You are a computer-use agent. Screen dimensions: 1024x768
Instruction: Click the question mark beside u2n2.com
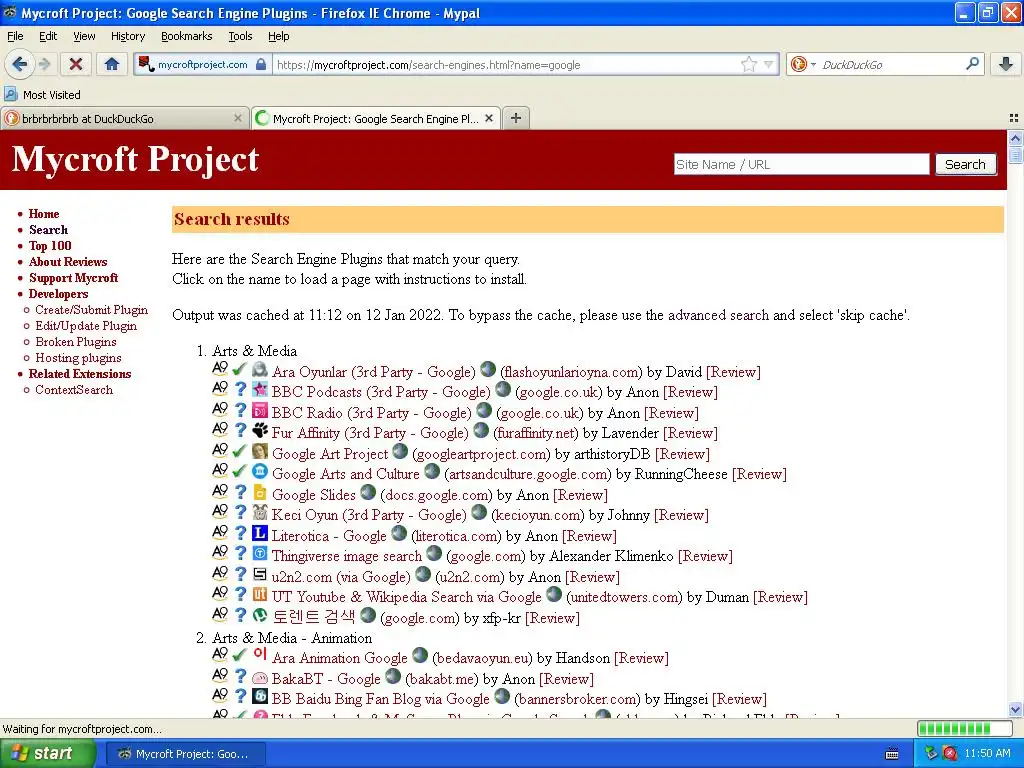(240, 575)
